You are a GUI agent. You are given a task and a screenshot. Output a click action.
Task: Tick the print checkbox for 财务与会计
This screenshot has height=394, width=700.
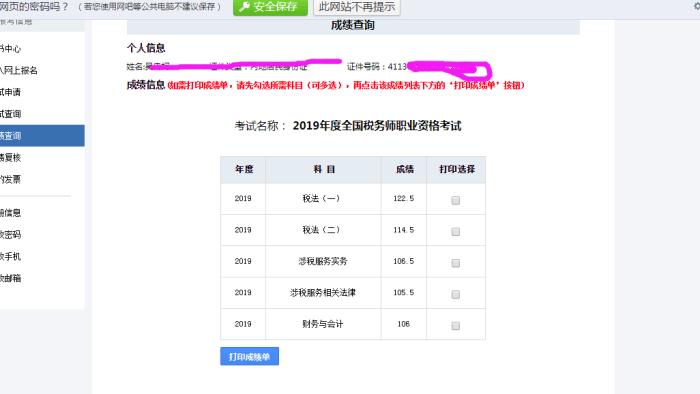[455, 326]
